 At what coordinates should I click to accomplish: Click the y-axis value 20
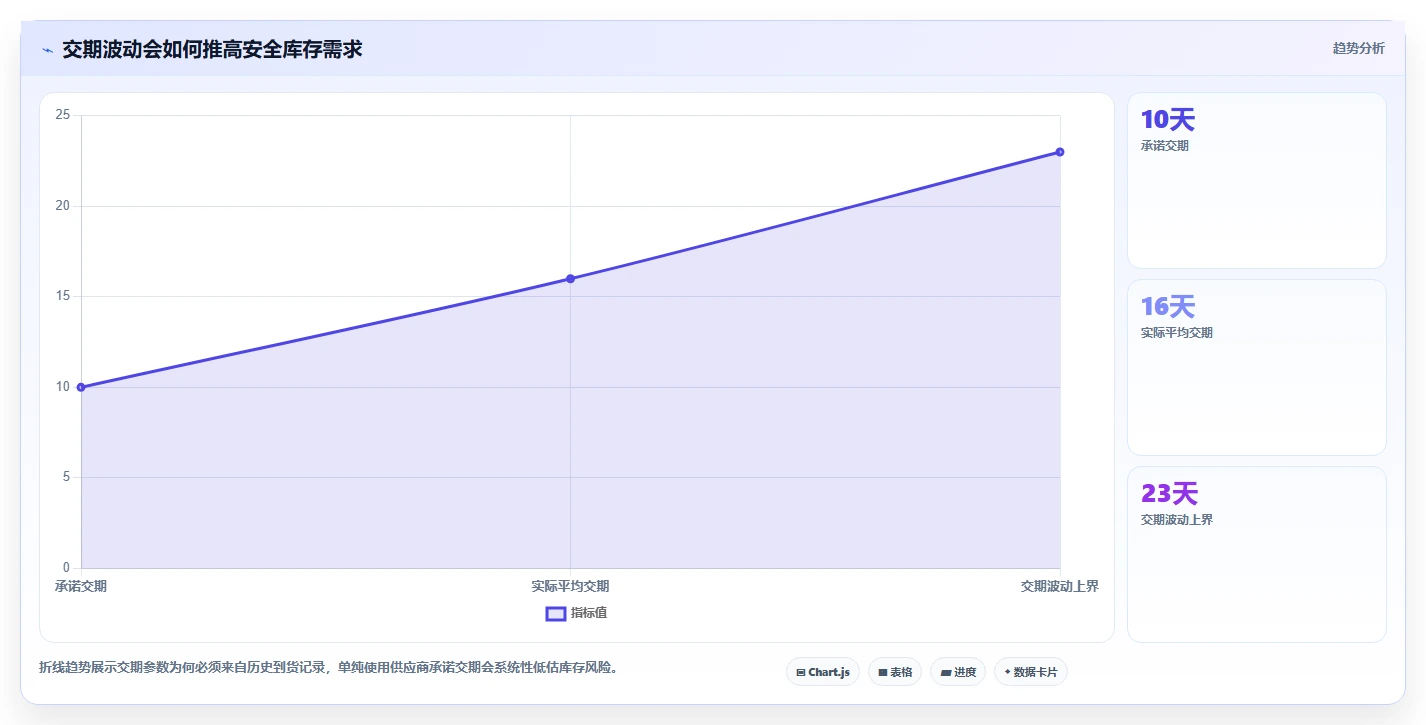pyautogui.click(x=63, y=206)
